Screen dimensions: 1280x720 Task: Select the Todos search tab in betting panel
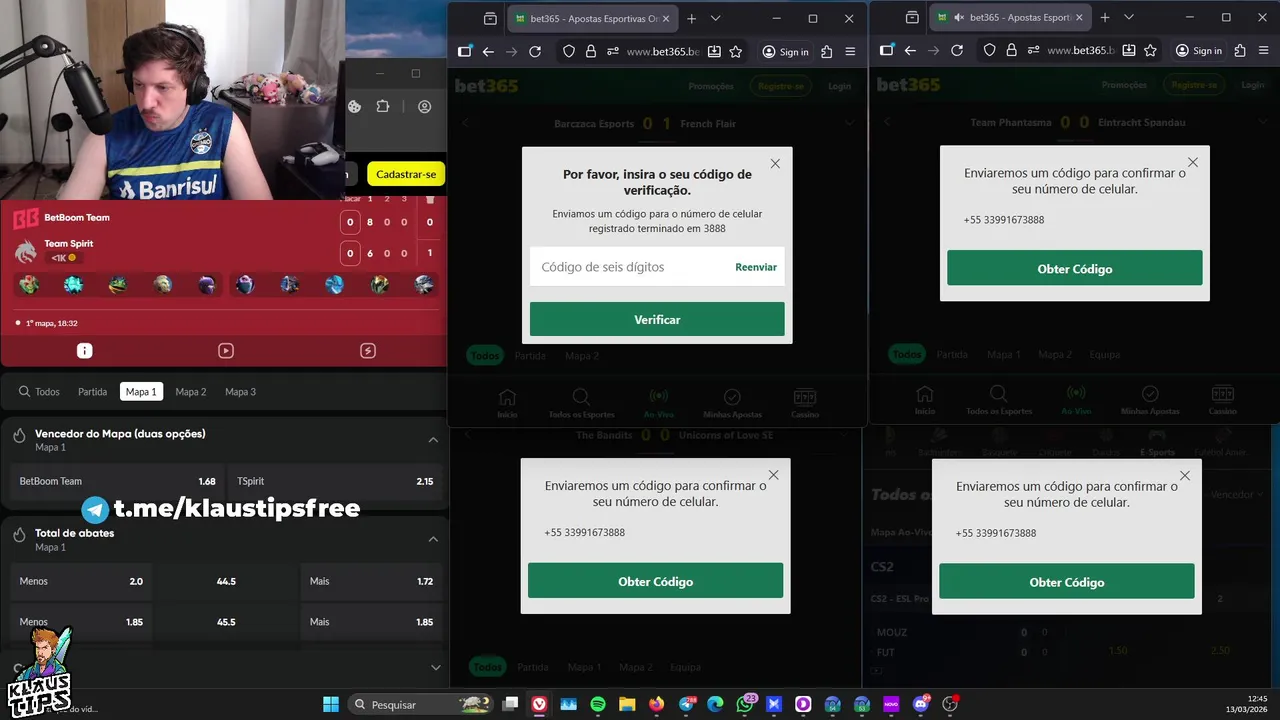(39, 392)
